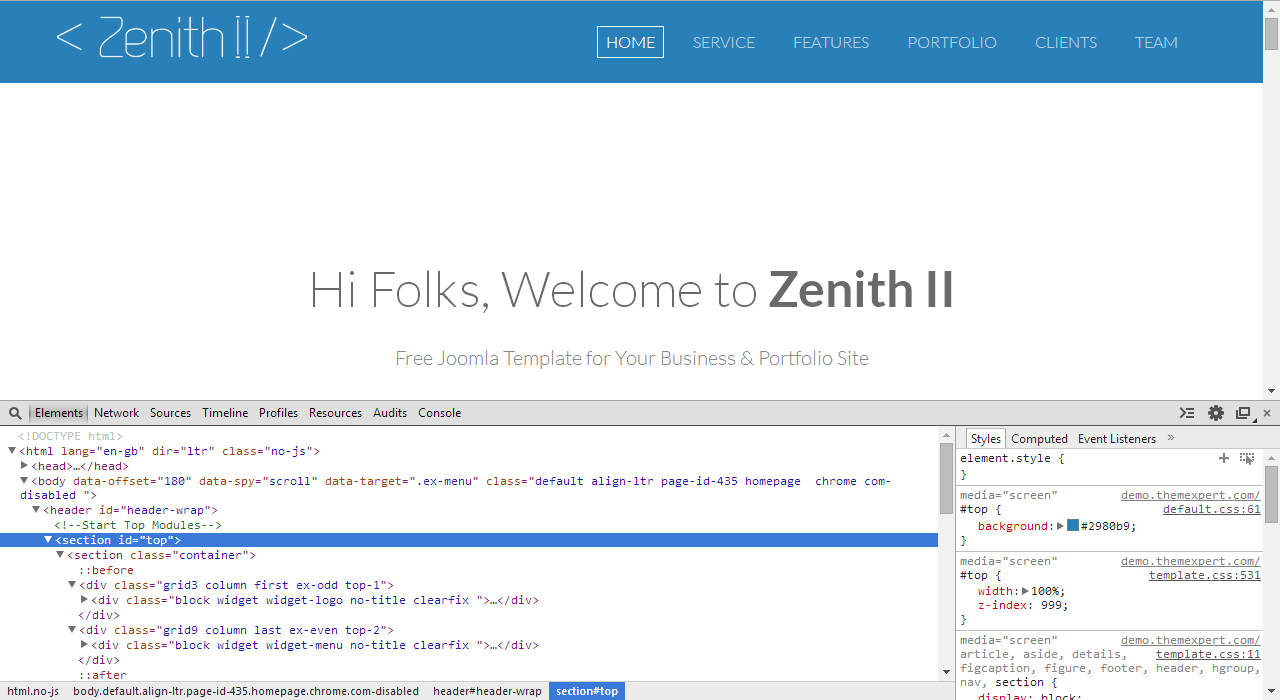Viewport: 1280px width, 700px height.
Task: Switch to the Network panel tab
Action: point(117,413)
